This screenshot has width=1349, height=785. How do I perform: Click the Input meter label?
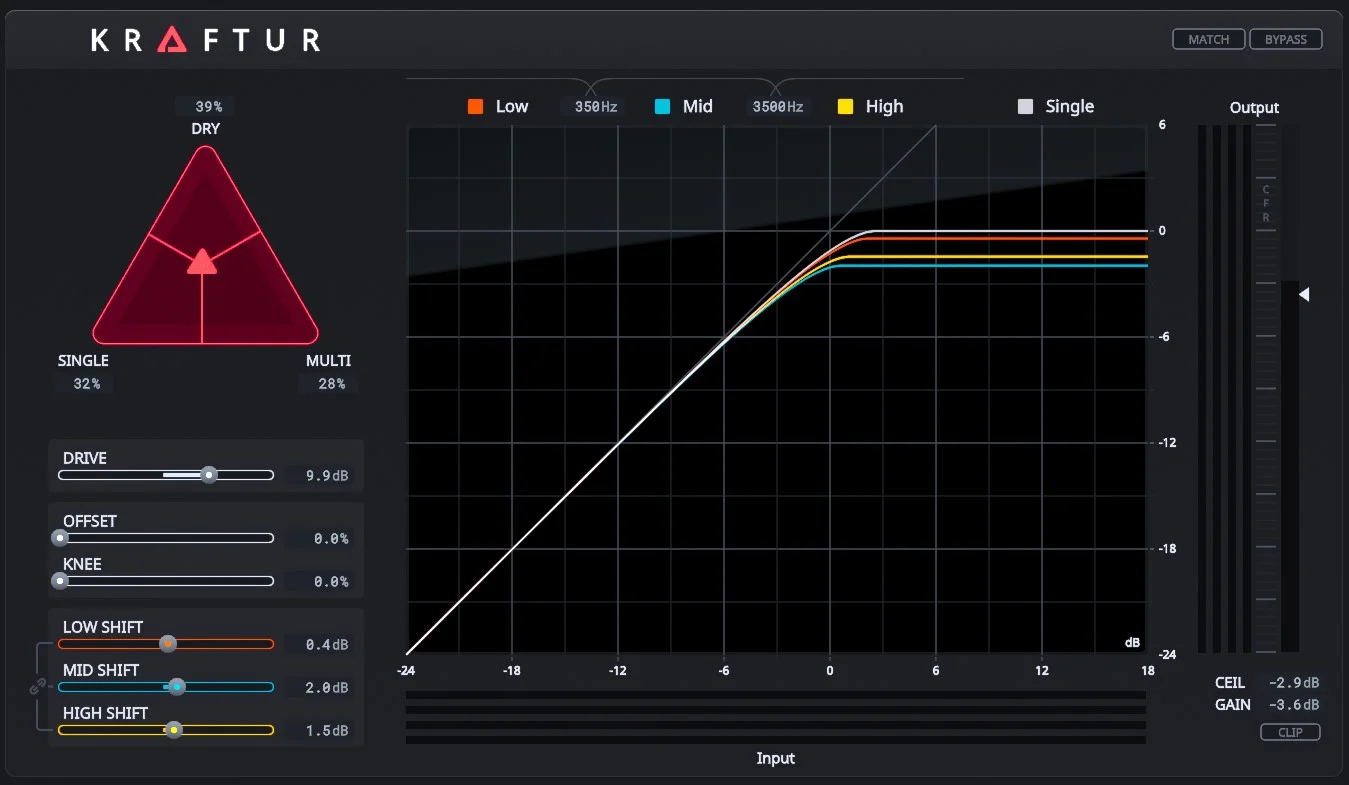pos(776,758)
